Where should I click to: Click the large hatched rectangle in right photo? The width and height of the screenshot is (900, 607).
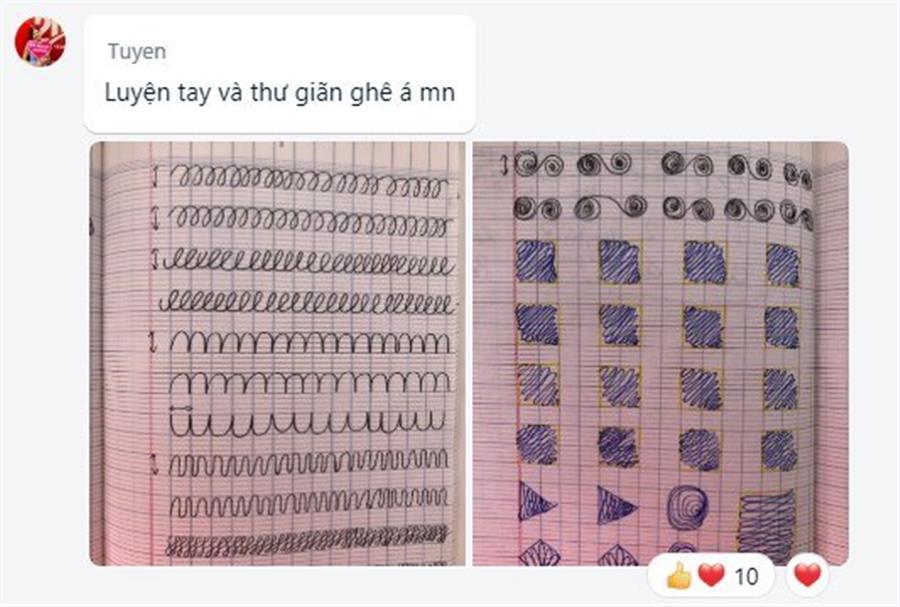(767, 525)
